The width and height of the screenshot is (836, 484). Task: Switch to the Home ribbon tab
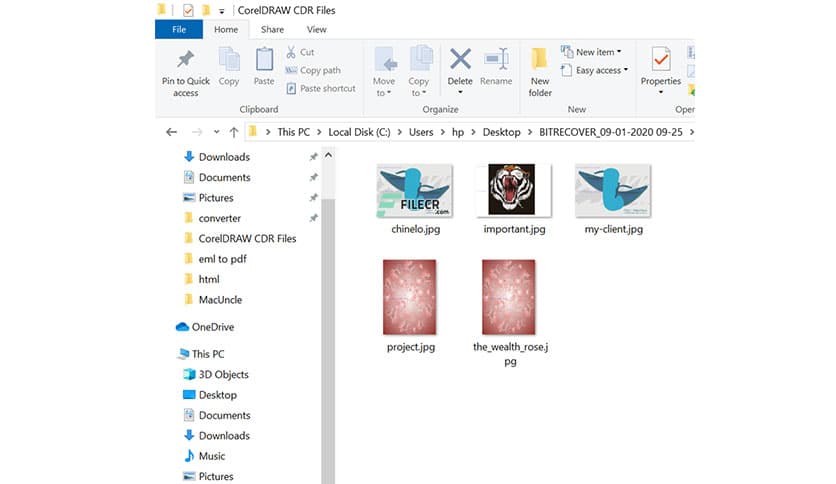(x=226, y=29)
